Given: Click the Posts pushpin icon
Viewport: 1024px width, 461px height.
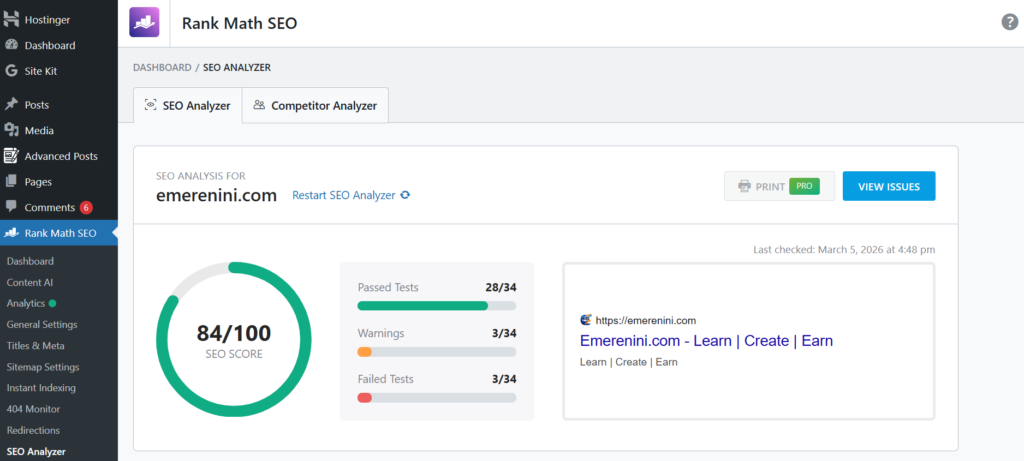Looking at the screenshot, I should [10, 104].
